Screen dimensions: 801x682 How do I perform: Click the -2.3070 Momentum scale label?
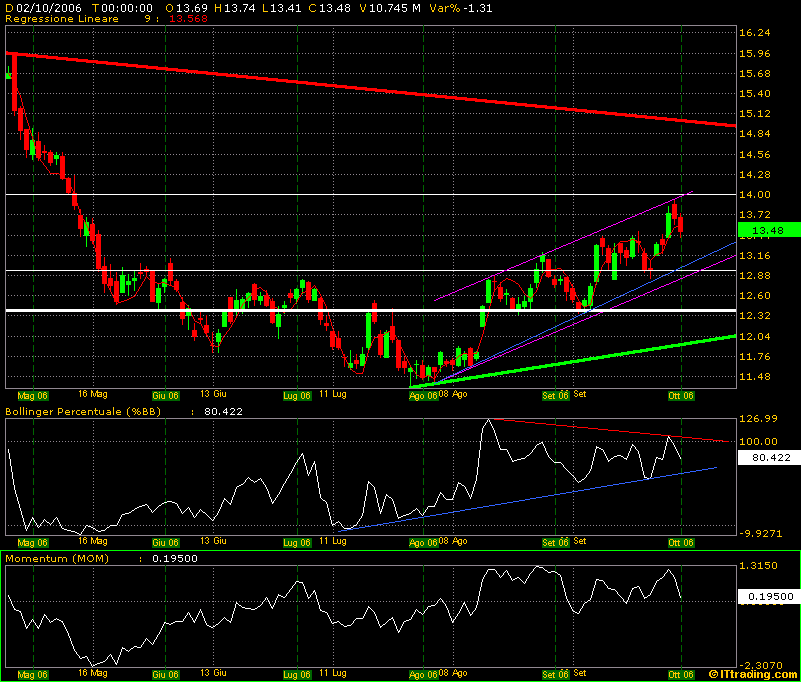[756, 664]
